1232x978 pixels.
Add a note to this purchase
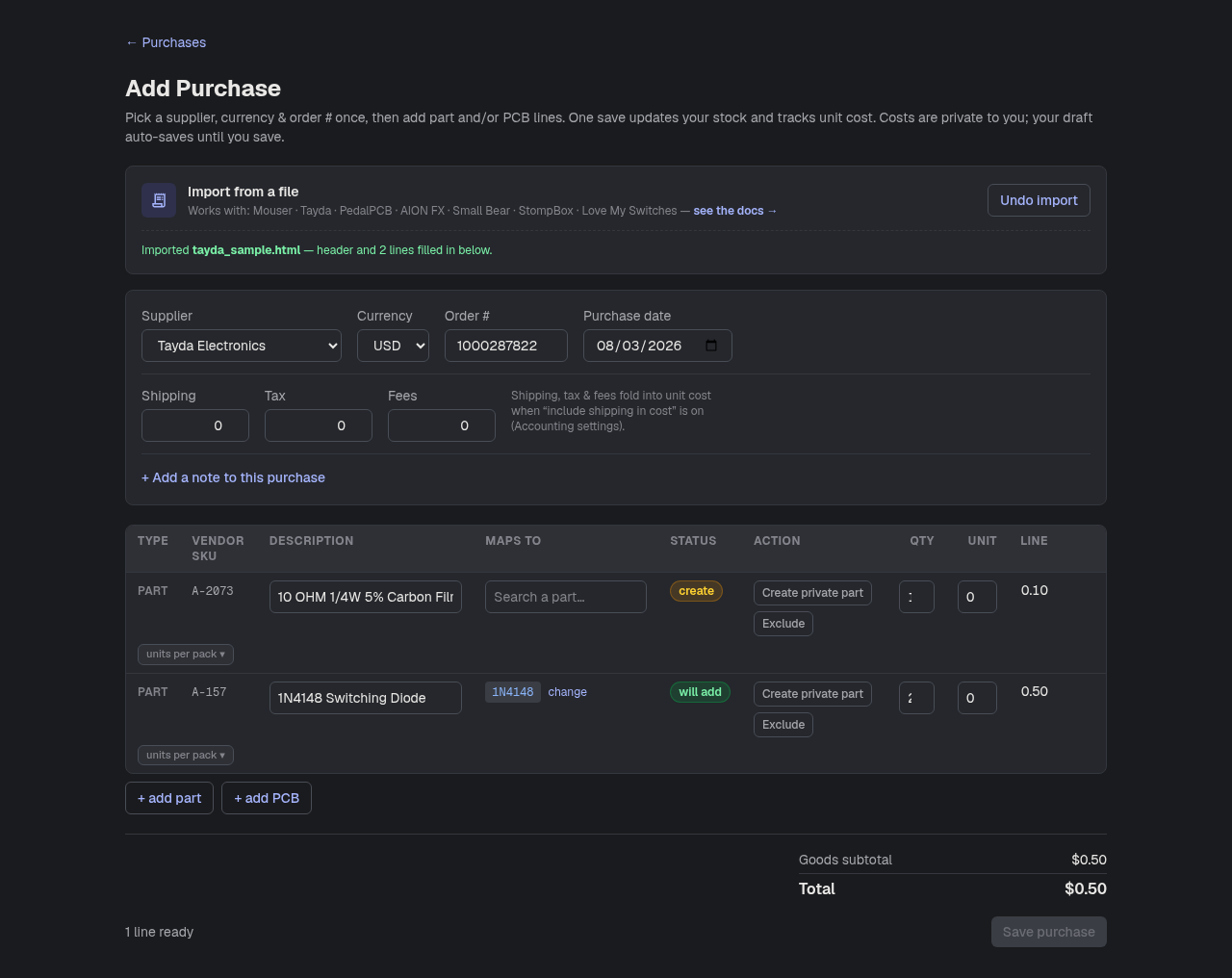tap(233, 477)
